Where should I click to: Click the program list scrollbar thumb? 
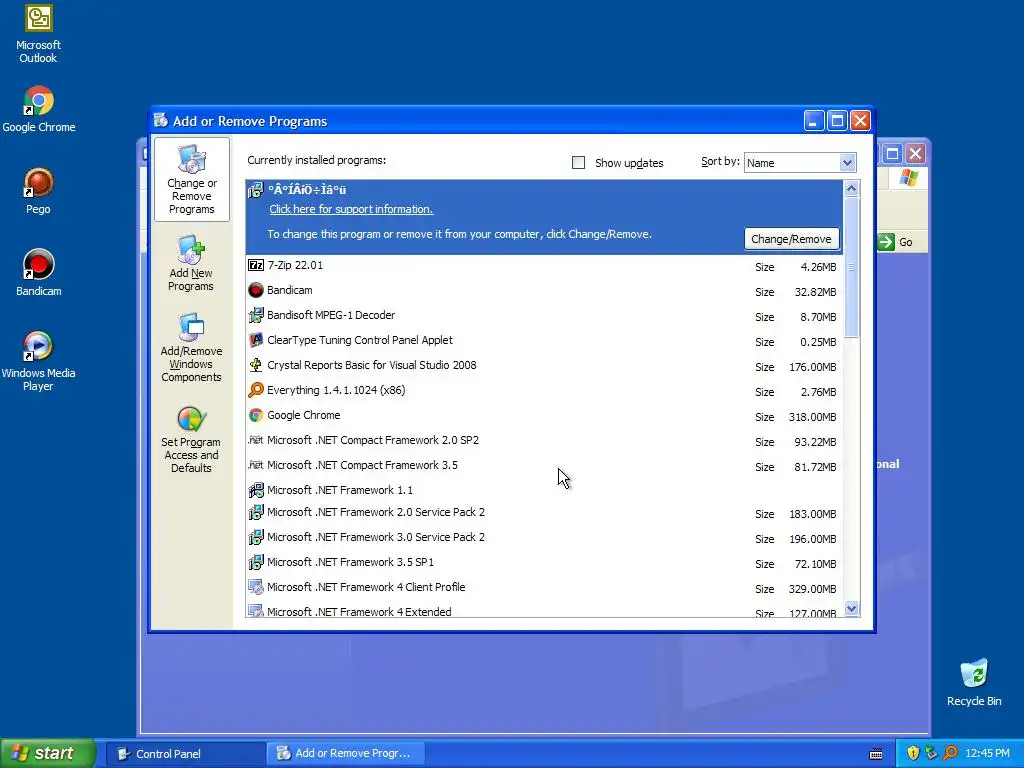click(x=851, y=267)
